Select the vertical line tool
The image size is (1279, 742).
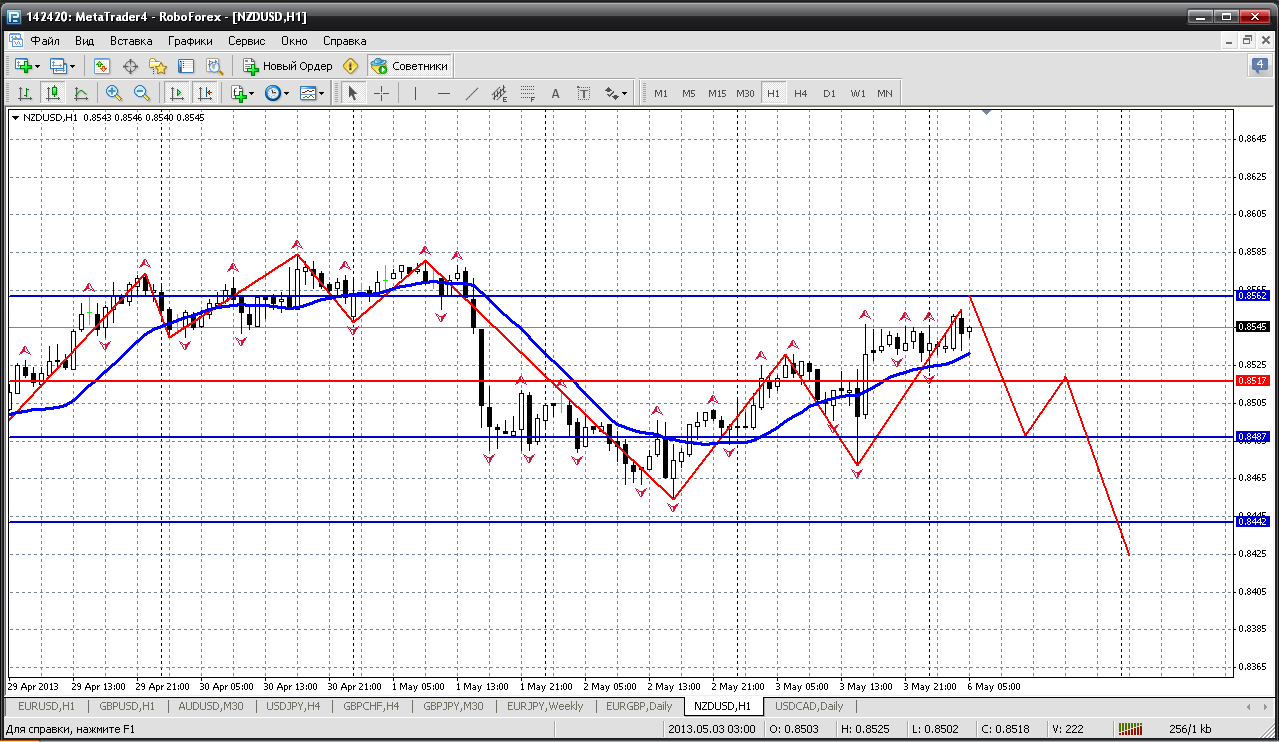click(x=414, y=93)
